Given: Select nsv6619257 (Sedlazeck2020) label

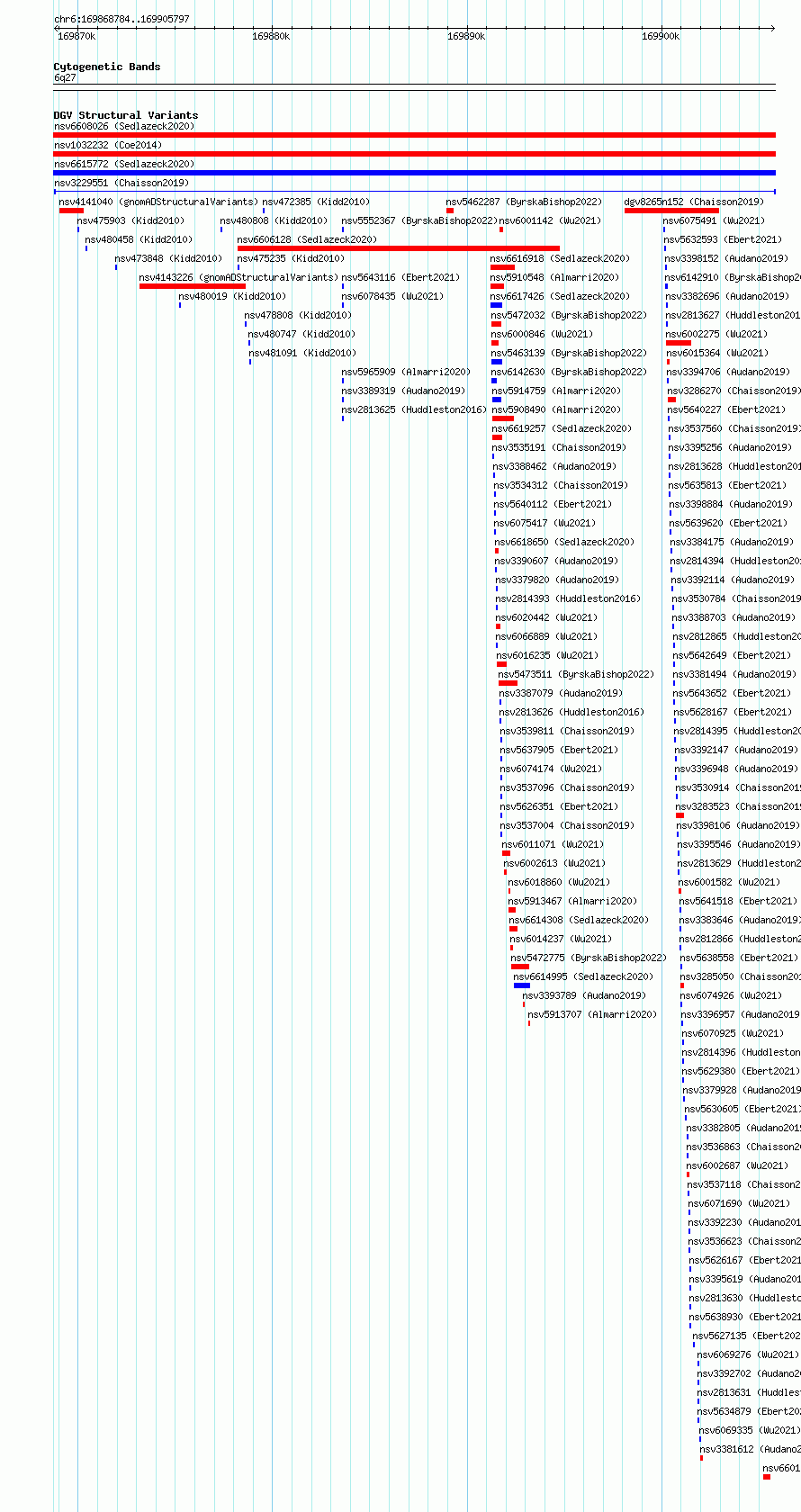Looking at the screenshot, I should [562, 428].
